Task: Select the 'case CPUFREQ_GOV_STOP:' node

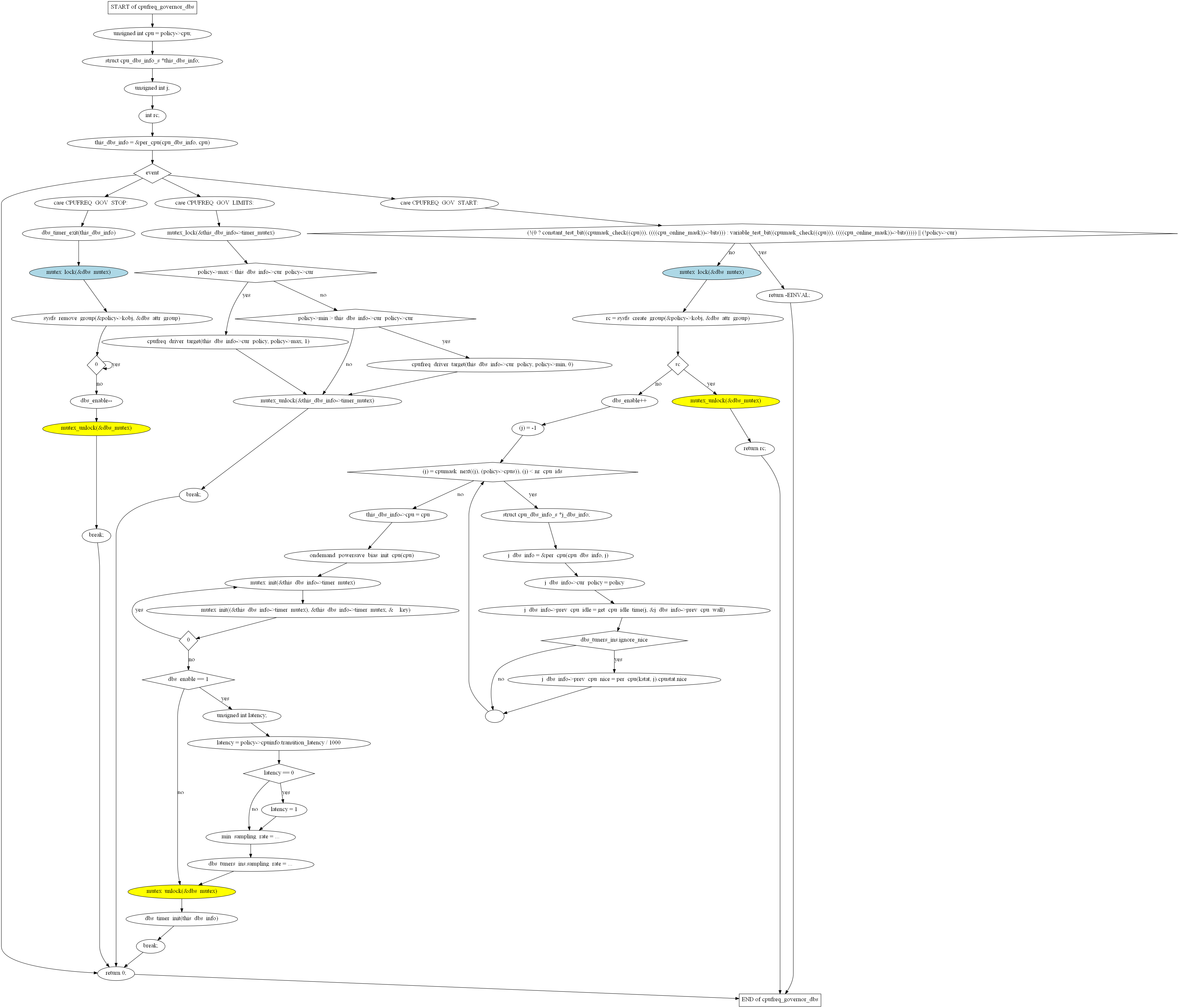Action: coord(91,203)
